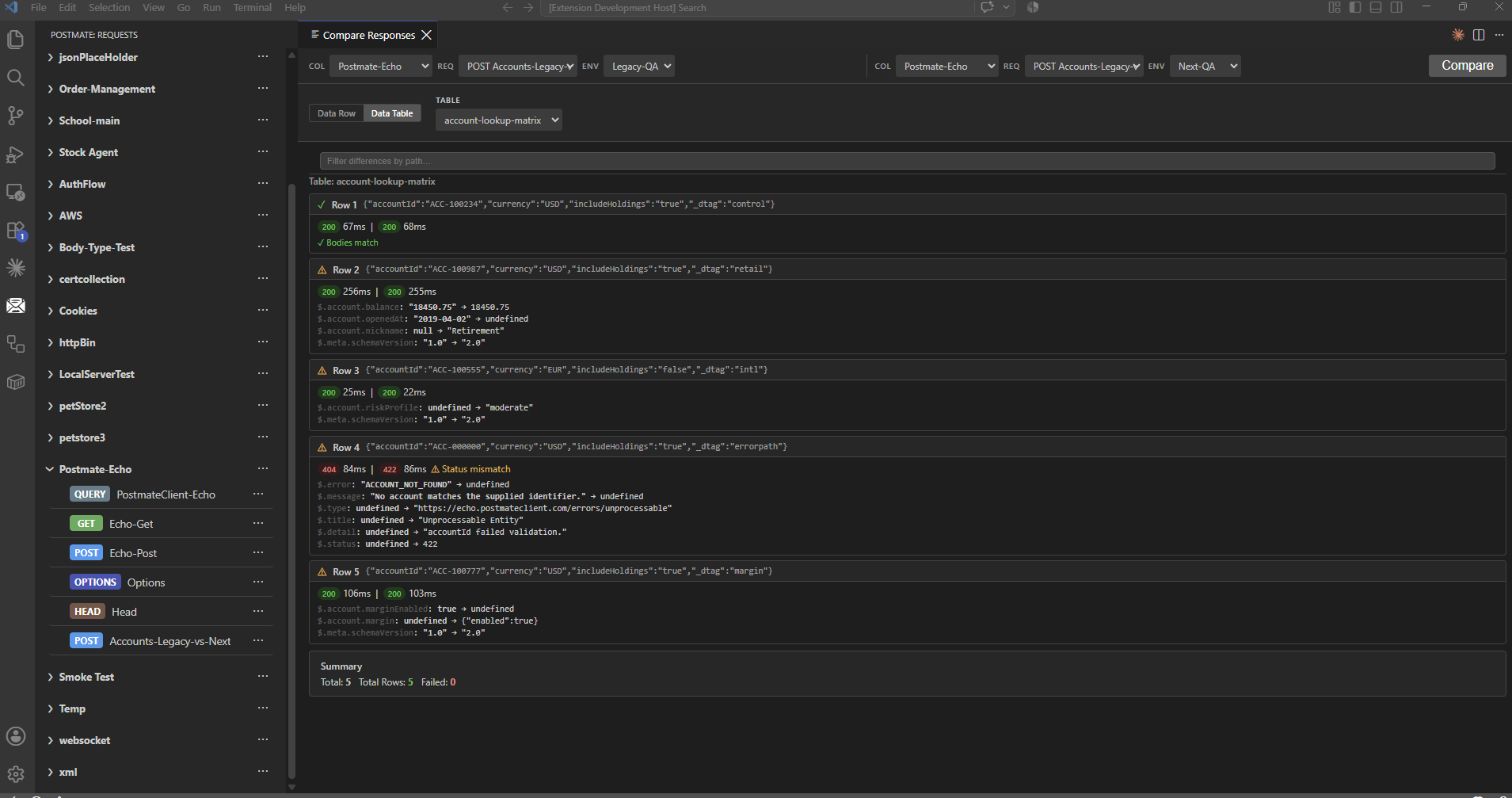This screenshot has width=1512, height=798.
Task: Switch to Data Table mode
Action: (392, 113)
